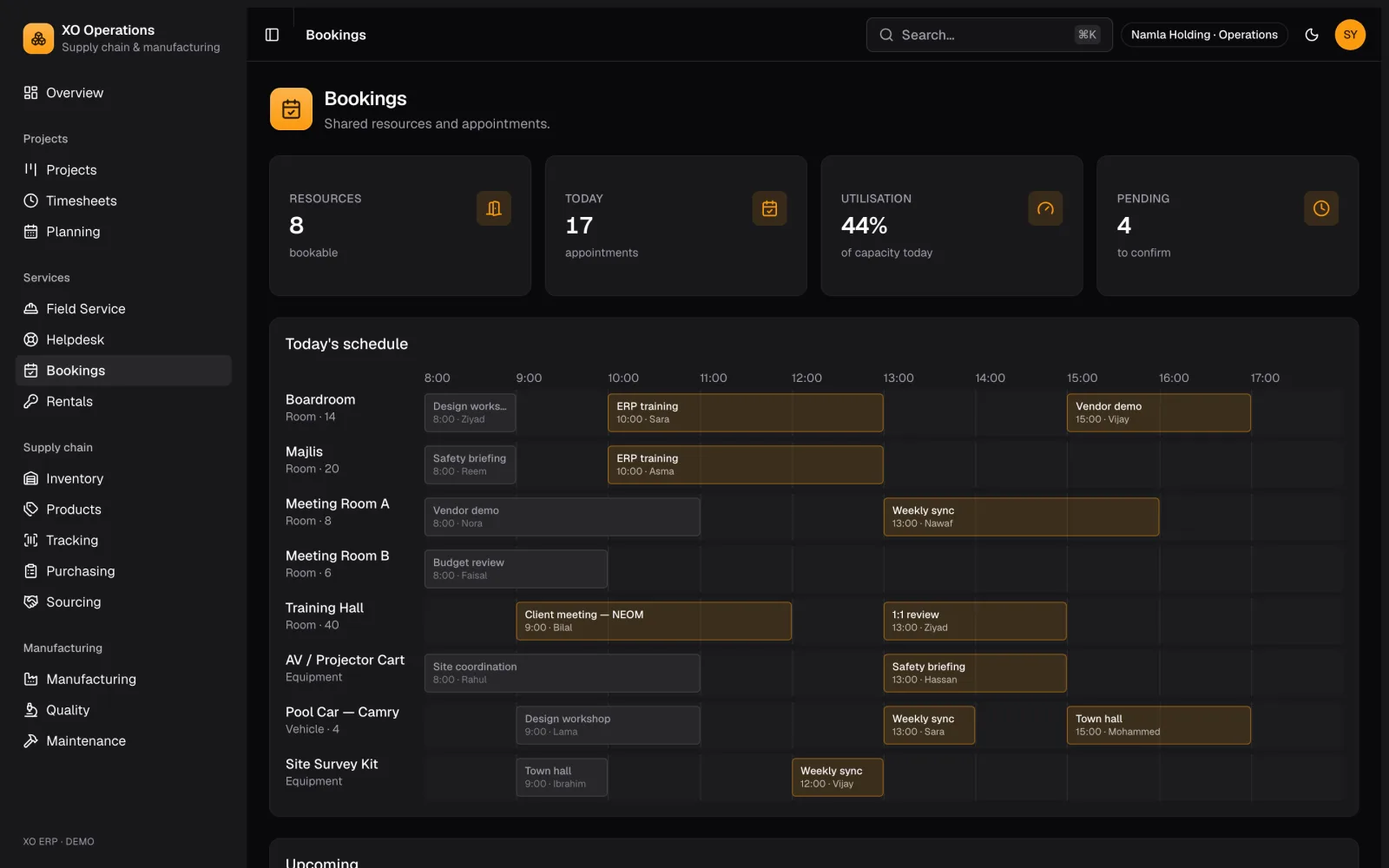Select Pool Car Town hall booking by Mohammed
This screenshot has height=868, width=1389.
tap(1159, 725)
